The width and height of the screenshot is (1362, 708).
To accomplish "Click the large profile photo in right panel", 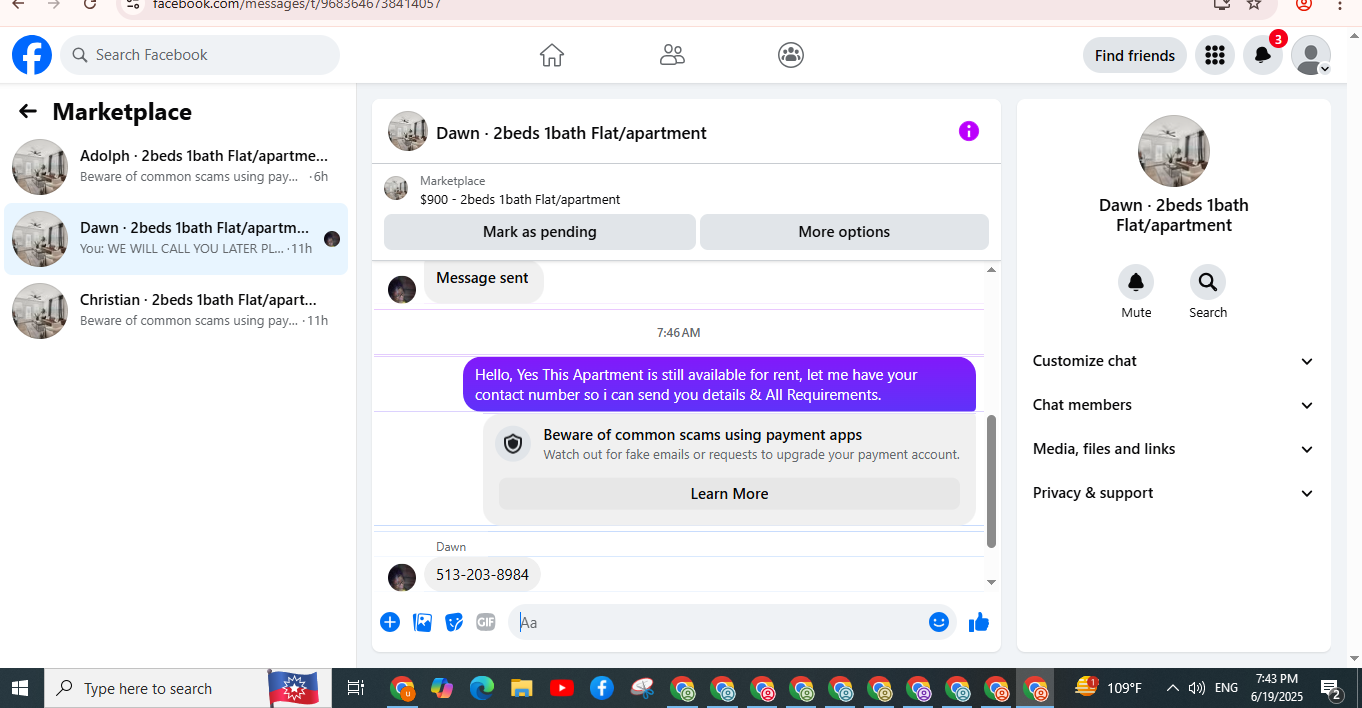I will tap(1174, 151).
